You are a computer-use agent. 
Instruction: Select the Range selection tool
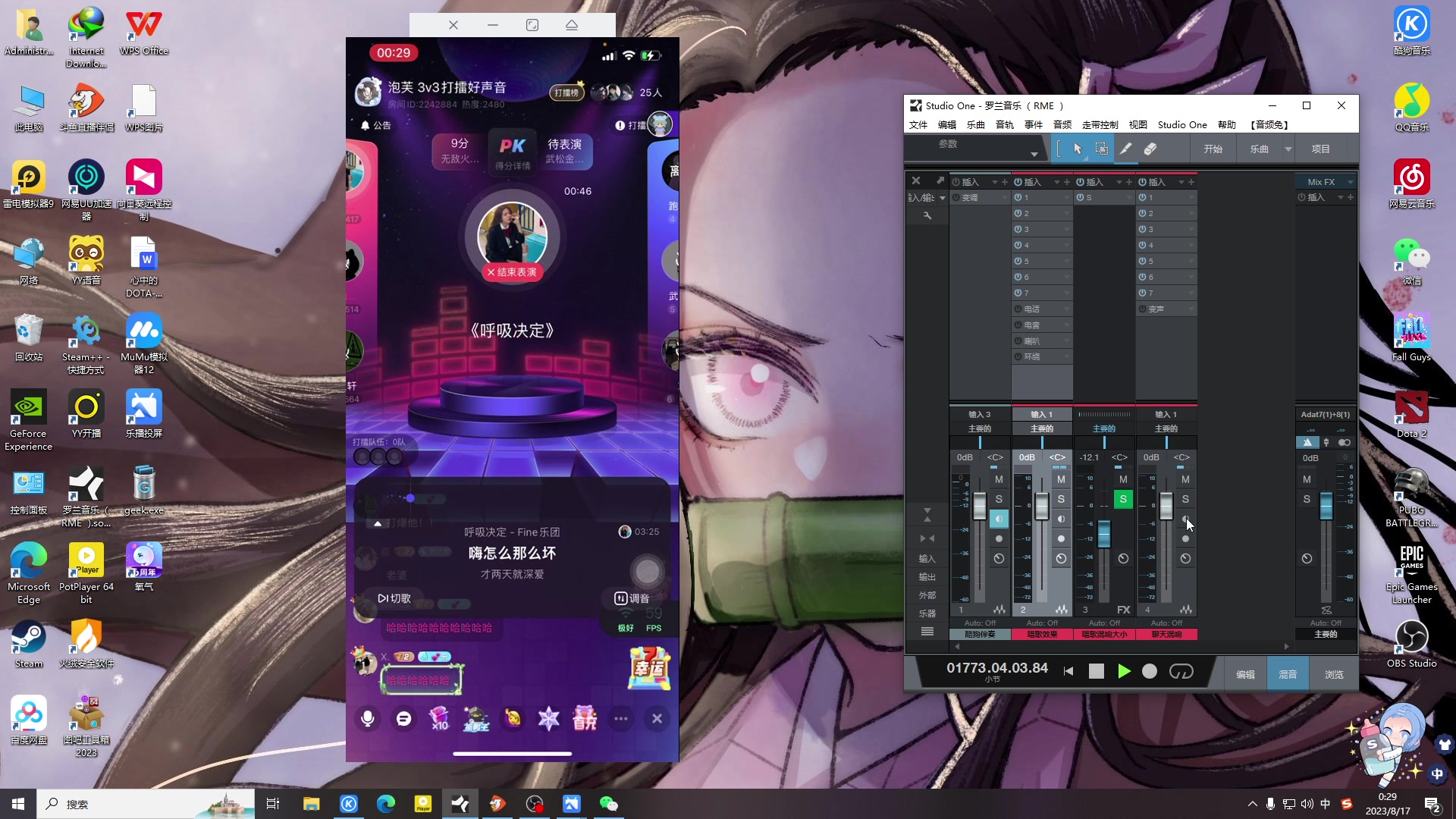1102,149
